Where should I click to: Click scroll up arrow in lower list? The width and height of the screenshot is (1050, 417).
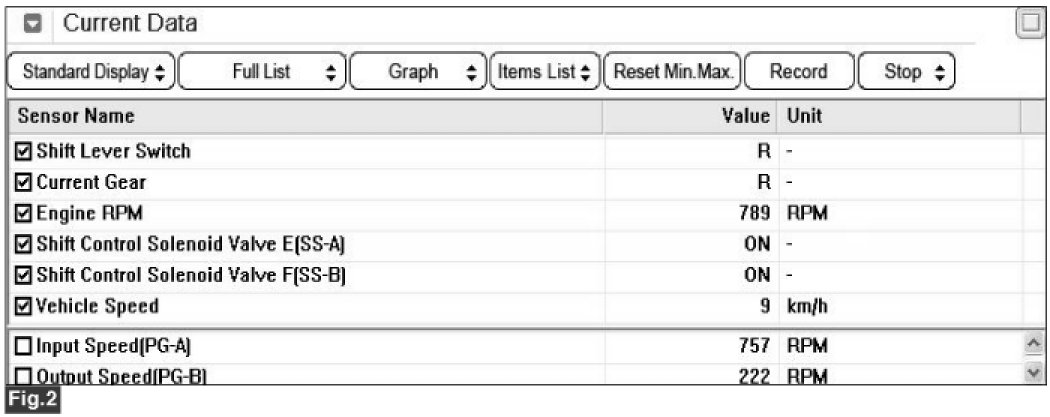(1034, 345)
